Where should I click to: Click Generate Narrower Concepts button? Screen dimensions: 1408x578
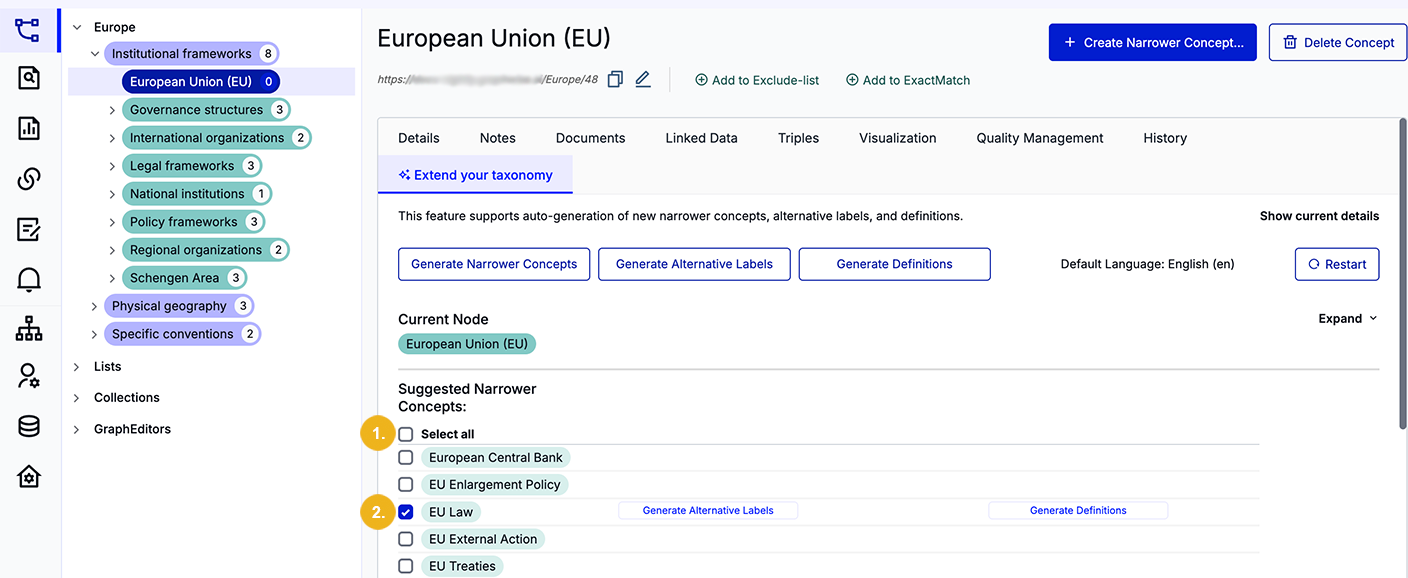pos(494,264)
